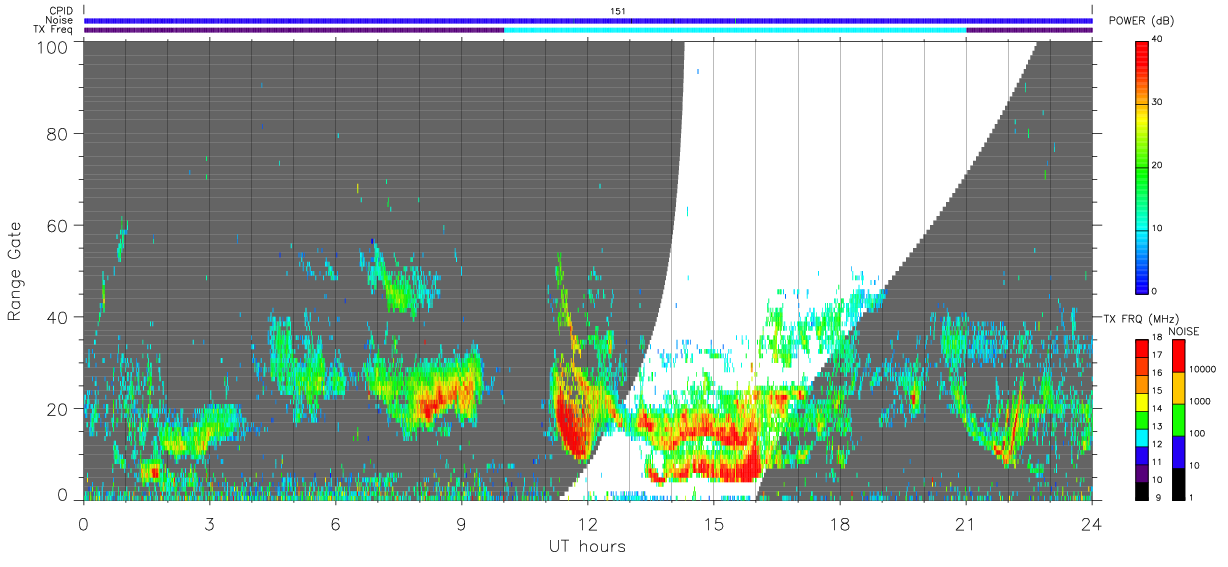Click the 10000 label in the NOISE legend
The image size is (1228, 567).
(1202, 369)
